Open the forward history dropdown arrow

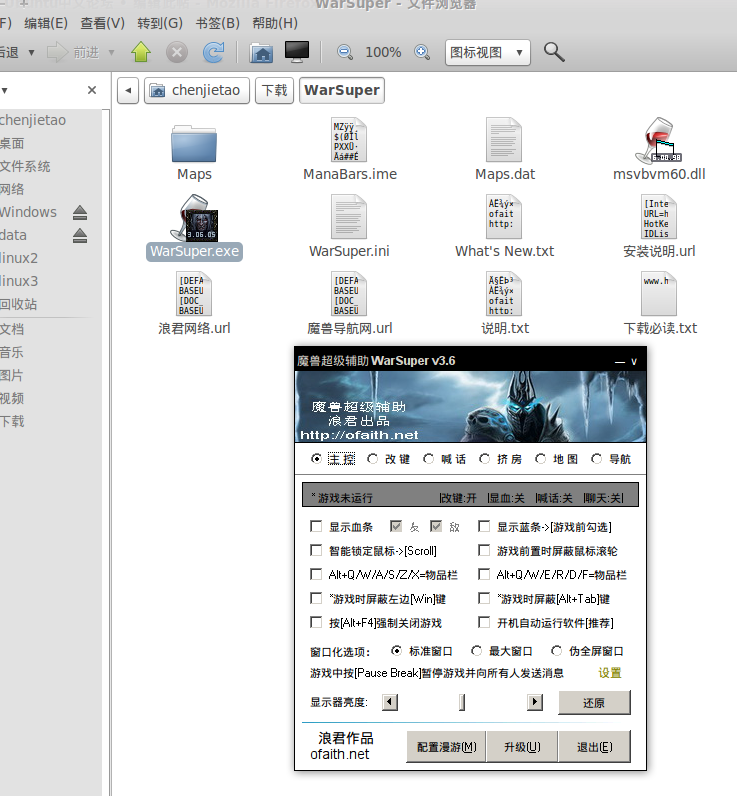click(111, 52)
